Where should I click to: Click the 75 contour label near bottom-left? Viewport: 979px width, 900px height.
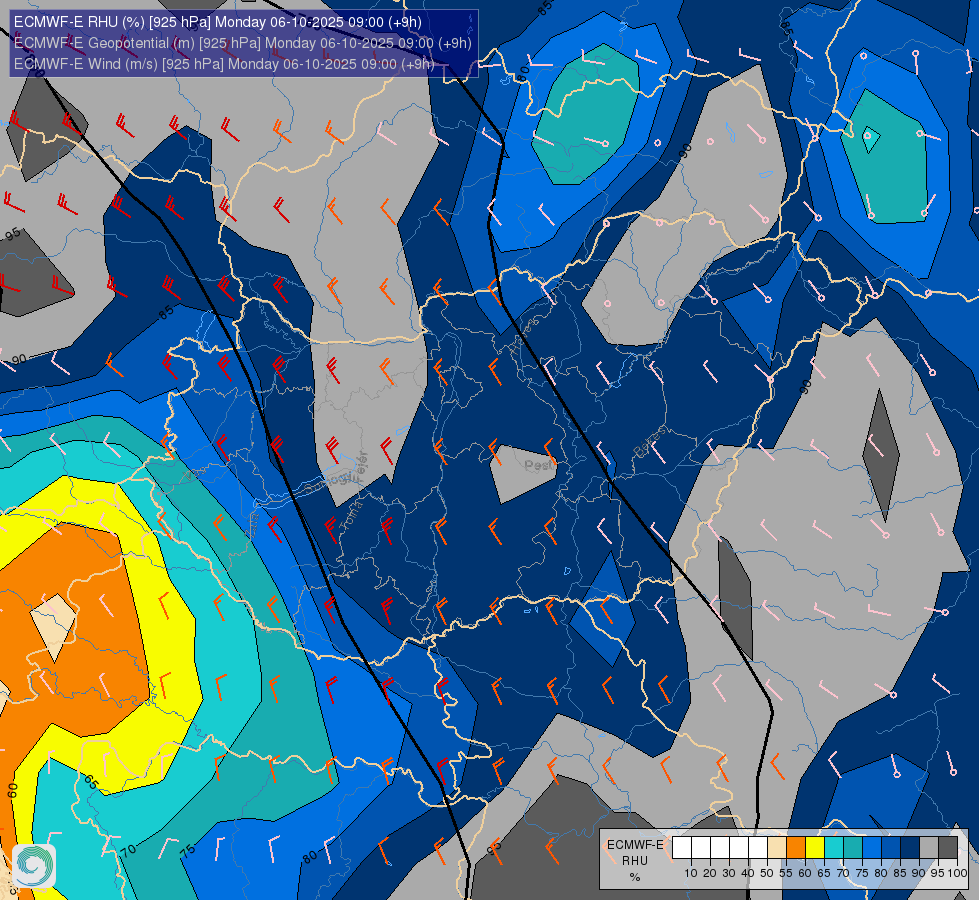[x=188, y=849]
